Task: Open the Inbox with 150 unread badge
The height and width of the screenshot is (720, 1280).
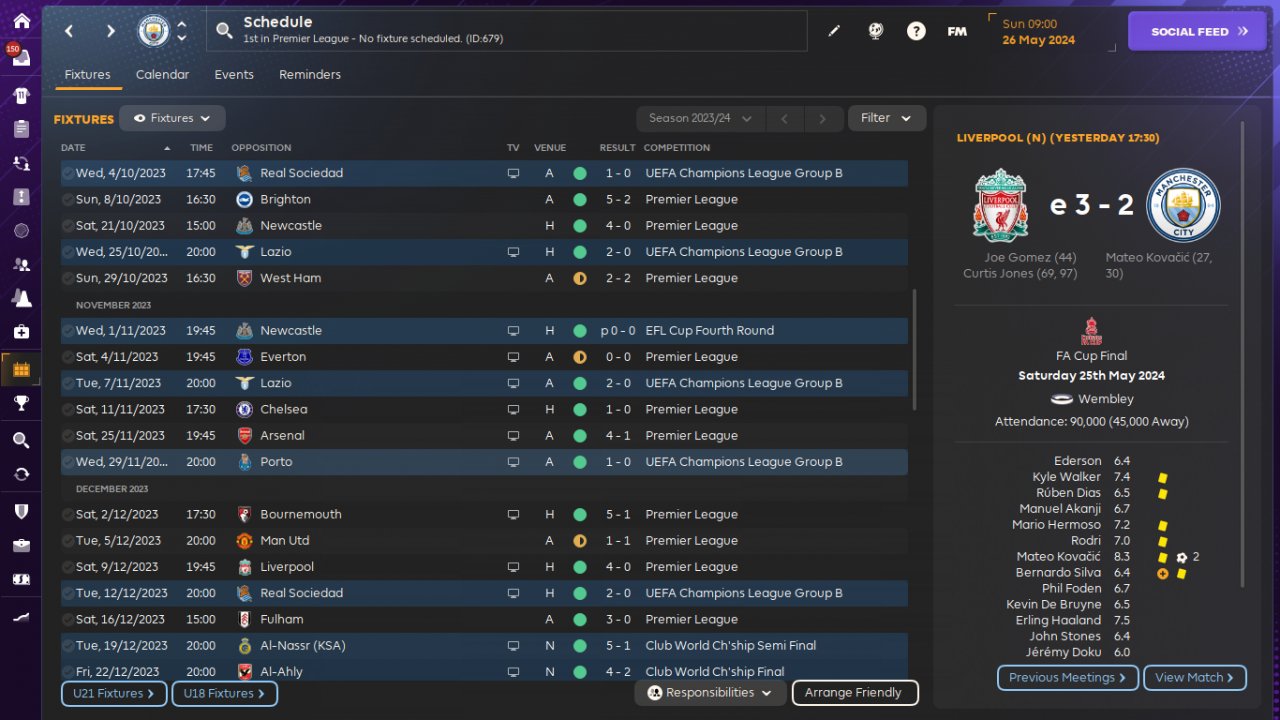Action: (x=21, y=57)
